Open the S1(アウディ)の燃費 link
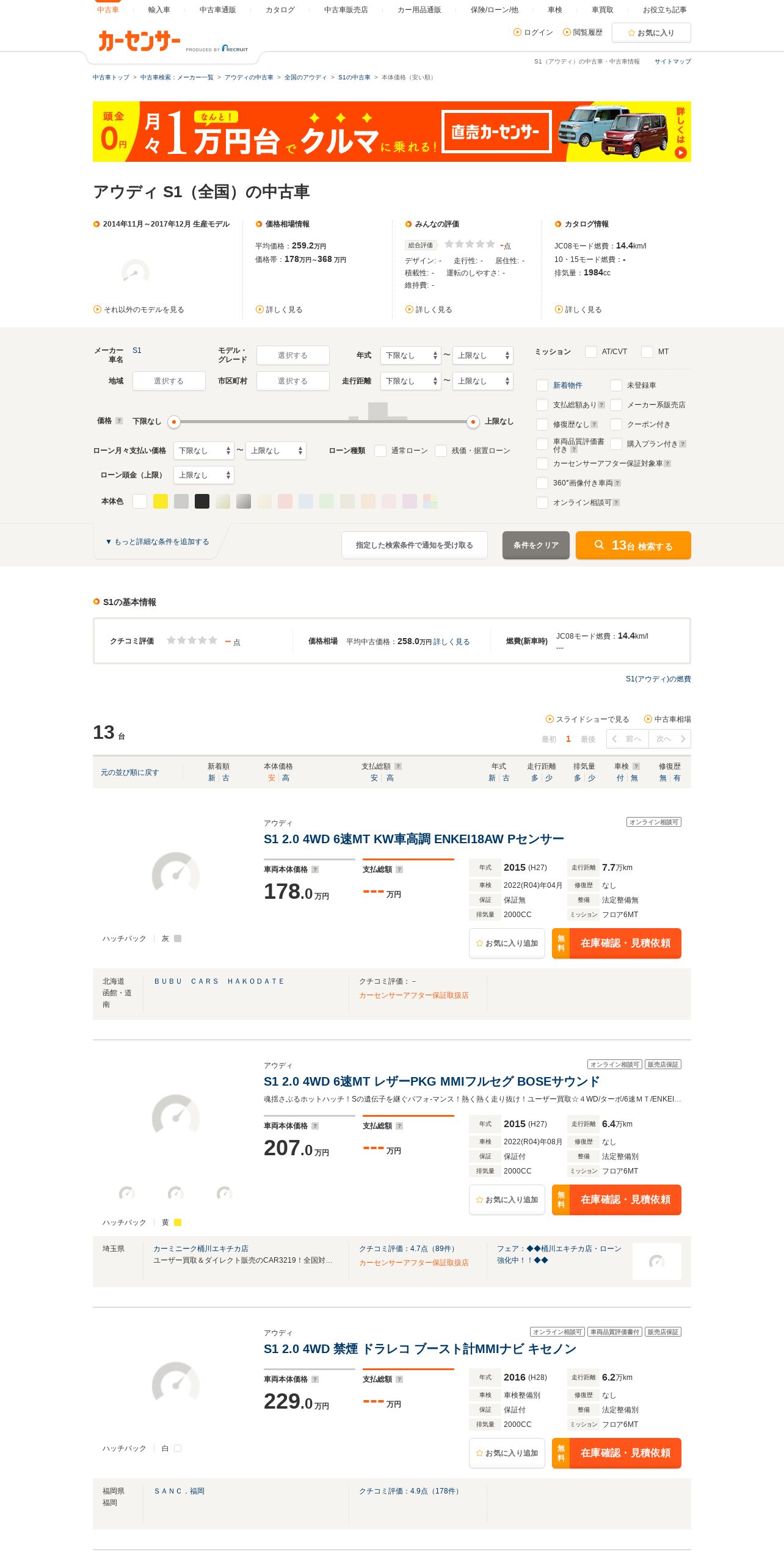The image size is (784, 1568). (x=658, y=679)
